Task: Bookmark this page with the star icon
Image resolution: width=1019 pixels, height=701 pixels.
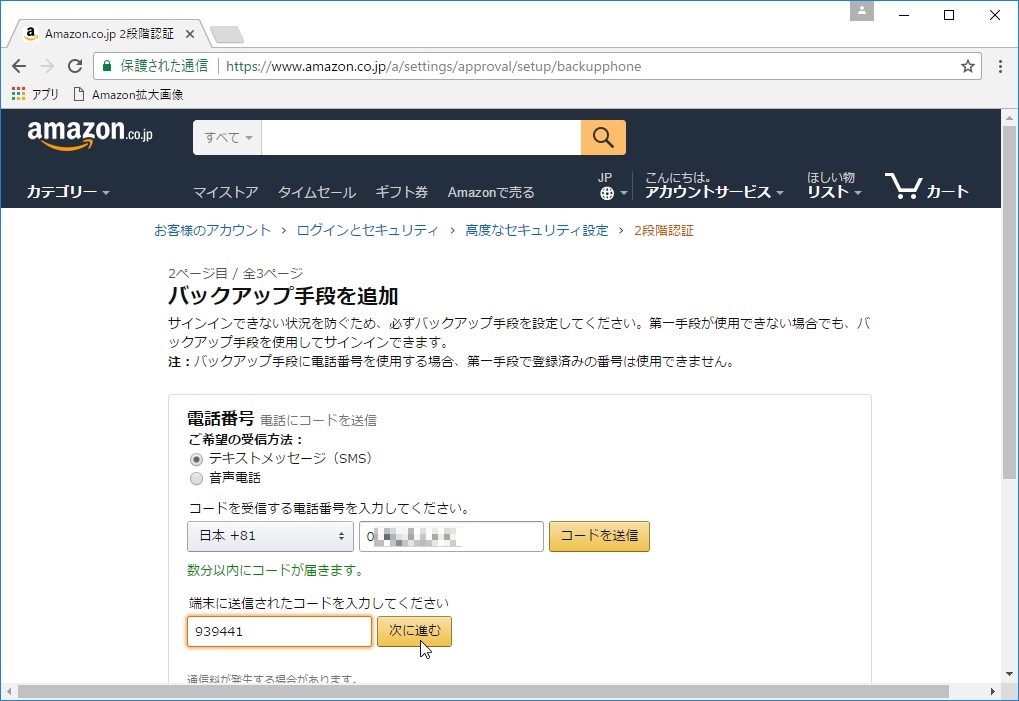Action: coord(966,66)
